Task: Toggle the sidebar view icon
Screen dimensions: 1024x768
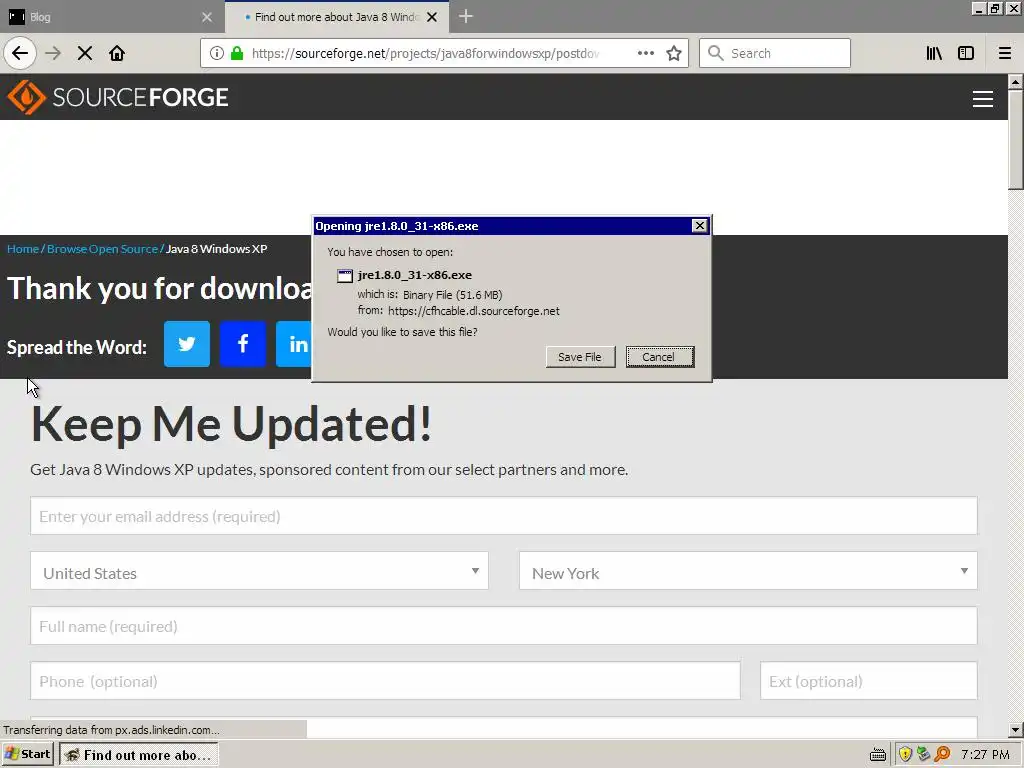Action: (966, 53)
